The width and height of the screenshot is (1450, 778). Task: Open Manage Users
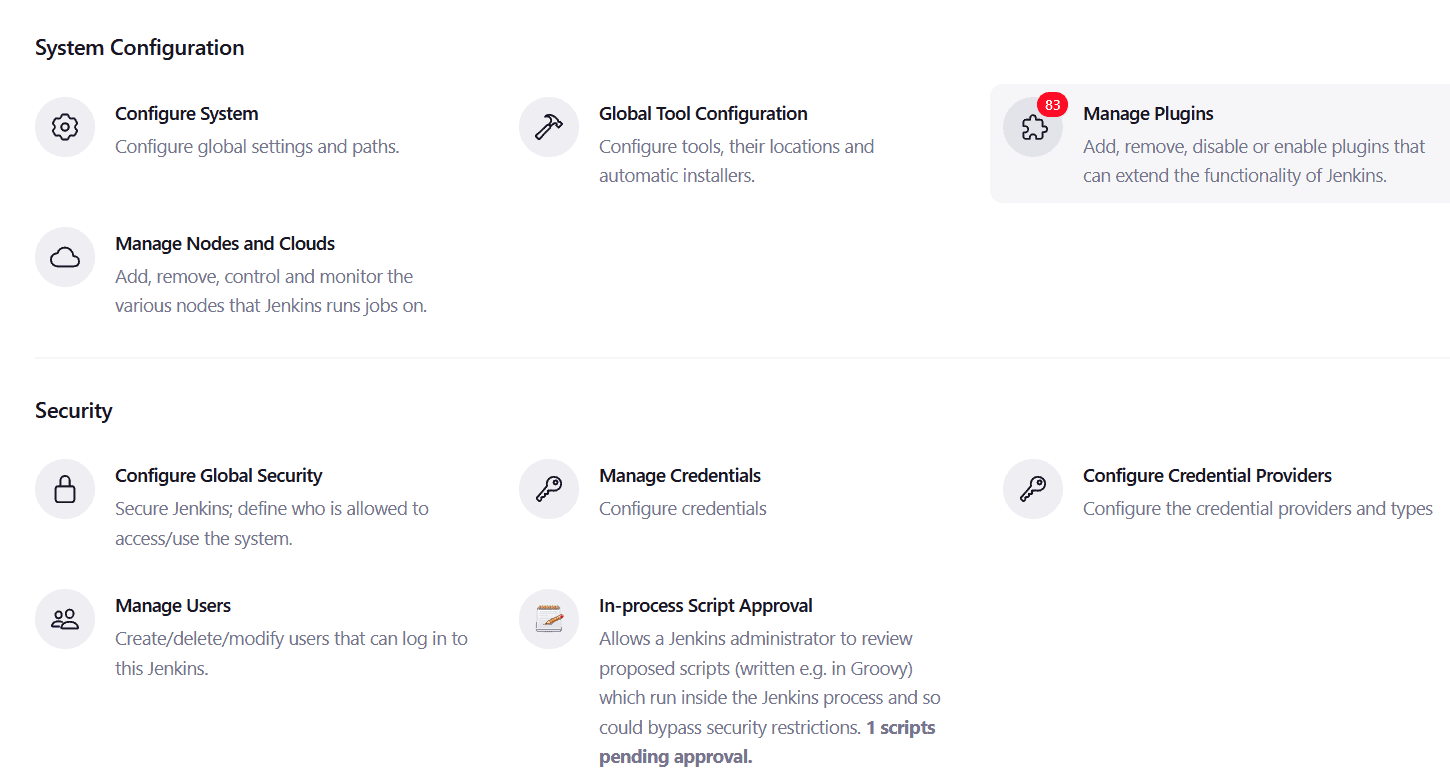(x=172, y=605)
